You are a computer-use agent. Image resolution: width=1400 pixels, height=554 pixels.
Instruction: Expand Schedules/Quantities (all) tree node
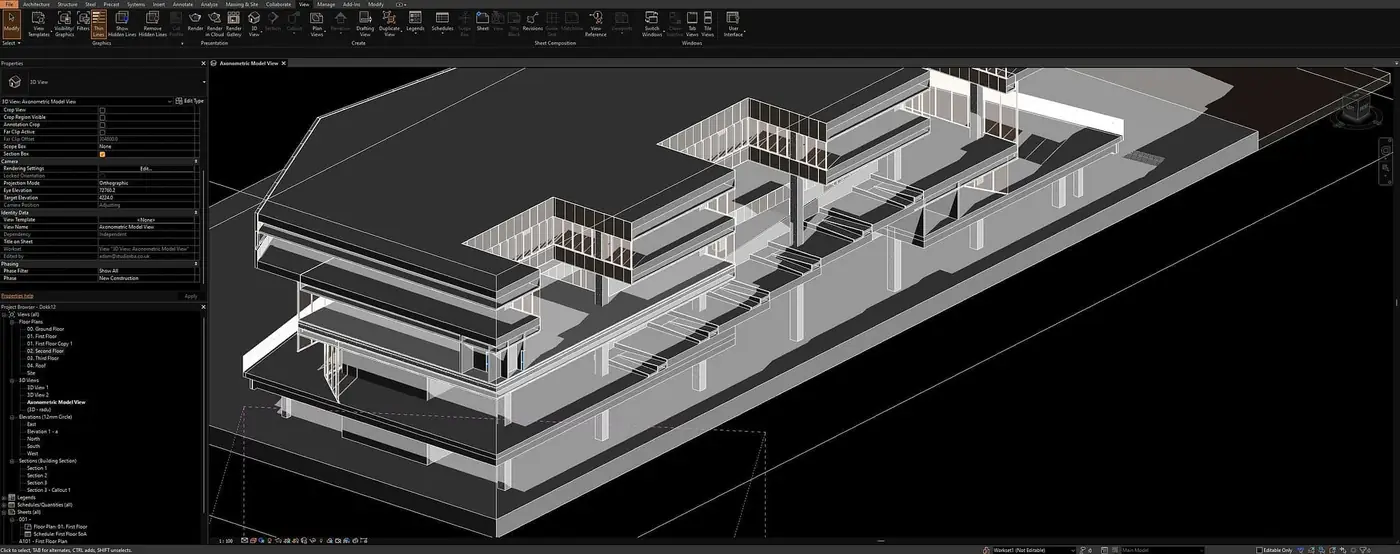5,505
